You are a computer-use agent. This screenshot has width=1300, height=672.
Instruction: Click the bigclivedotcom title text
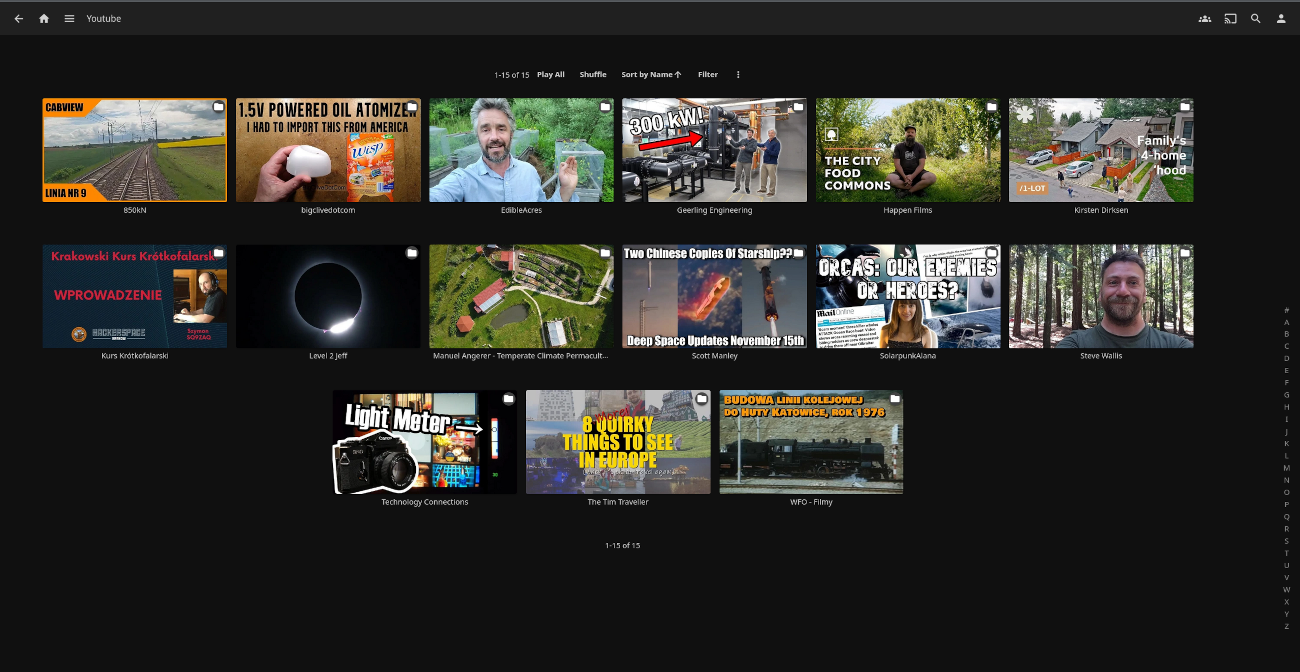pyautogui.click(x=328, y=210)
